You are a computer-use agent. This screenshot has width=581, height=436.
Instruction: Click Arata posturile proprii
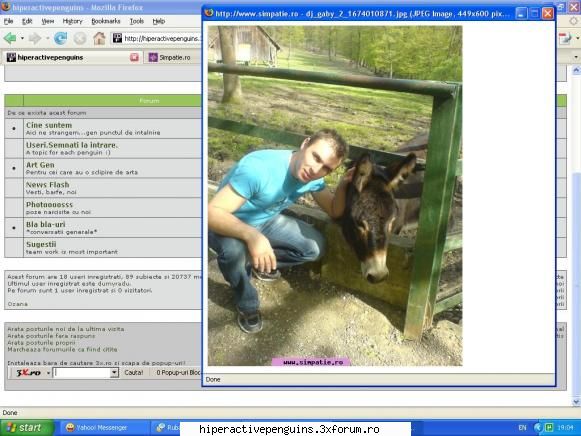[41, 342]
